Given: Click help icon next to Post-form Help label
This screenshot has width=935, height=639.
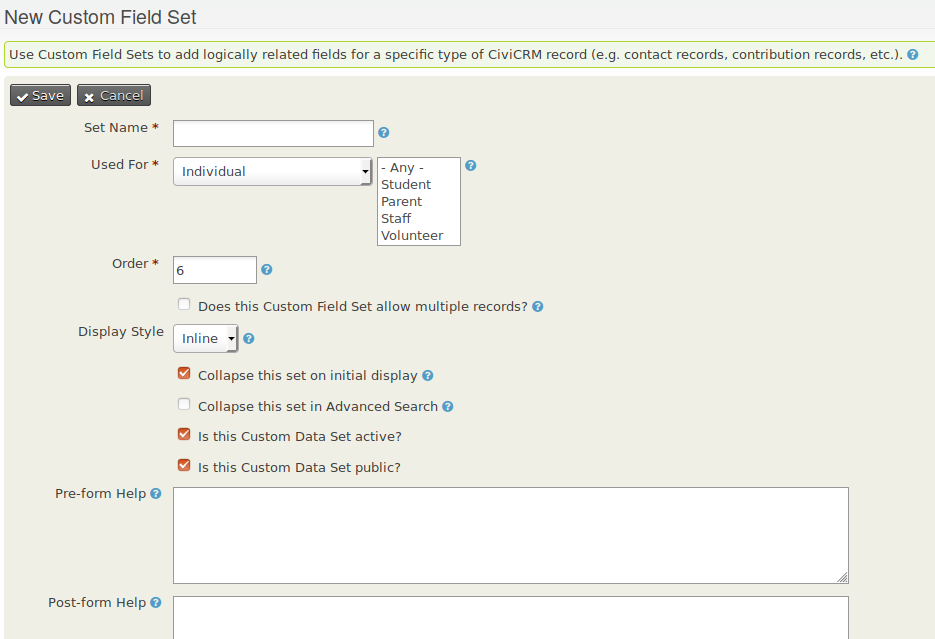Looking at the screenshot, I should click(156, 603).
